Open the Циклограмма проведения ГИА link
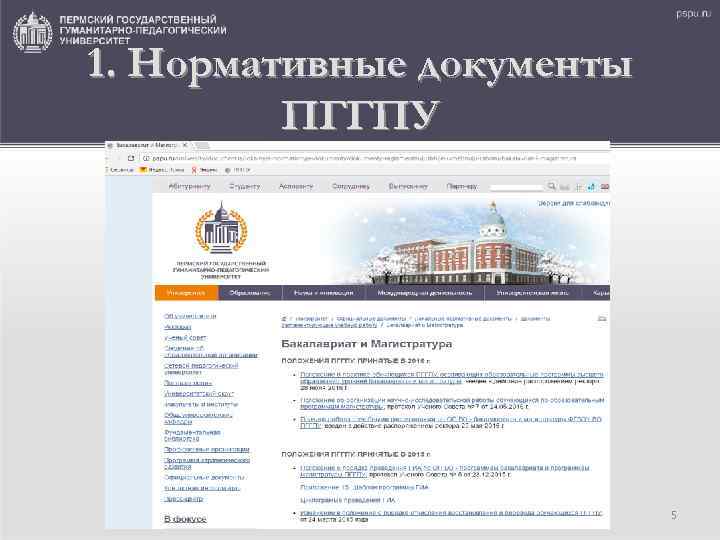The width and height of the screenshot is (720, 540). coord(347,500)
